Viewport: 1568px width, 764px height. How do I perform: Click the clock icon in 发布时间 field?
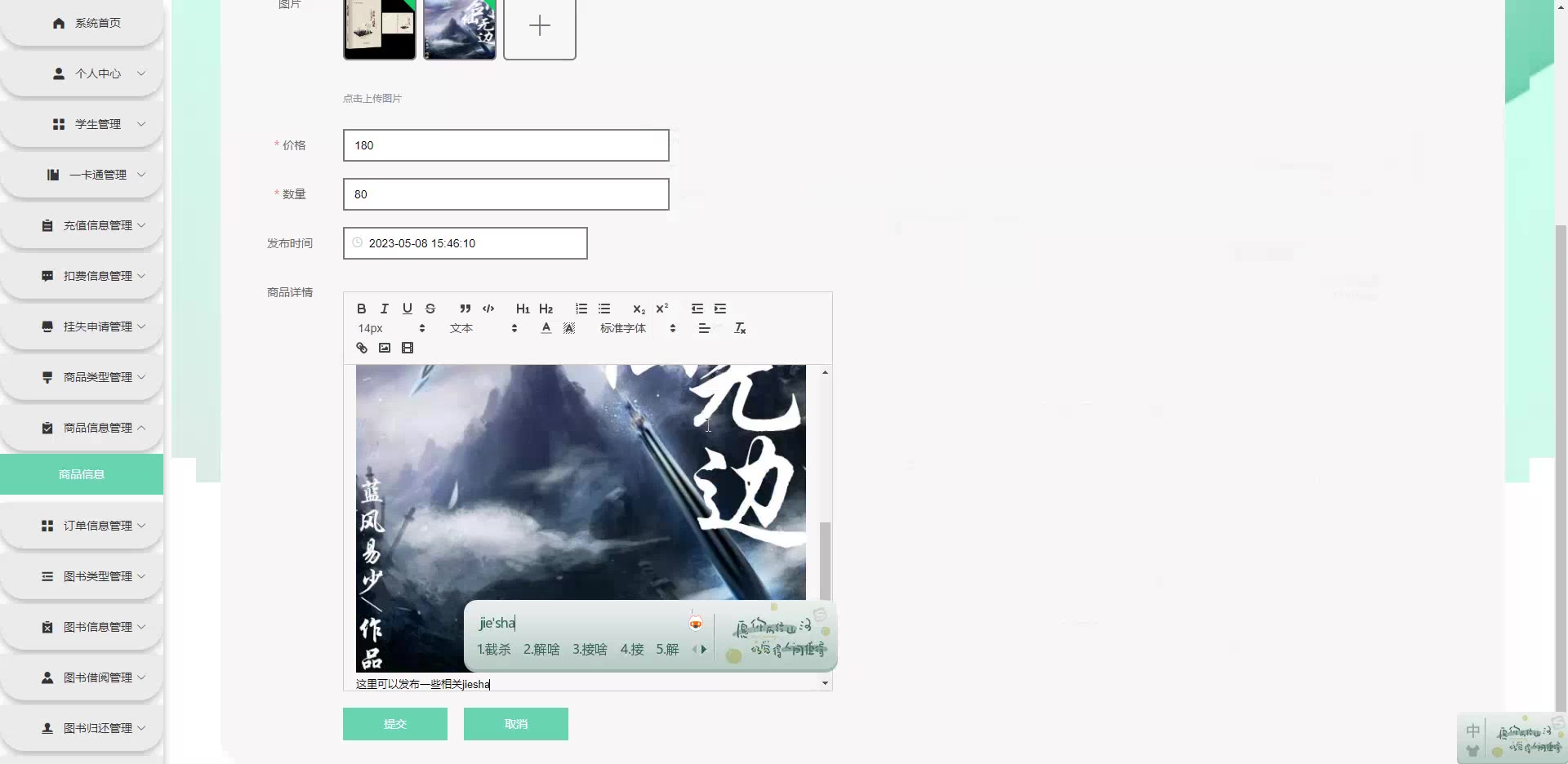[357, 242]
